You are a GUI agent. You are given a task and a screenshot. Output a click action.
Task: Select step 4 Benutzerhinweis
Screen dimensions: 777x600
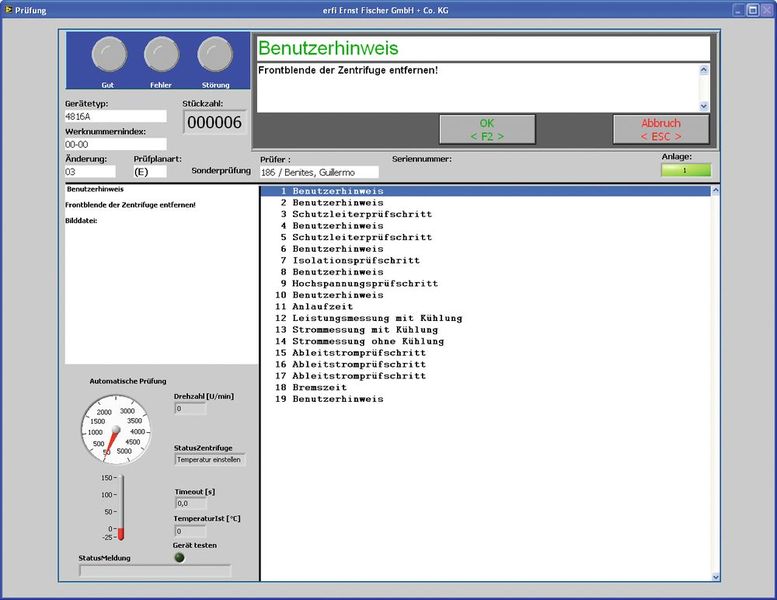[x=485, y=225]
